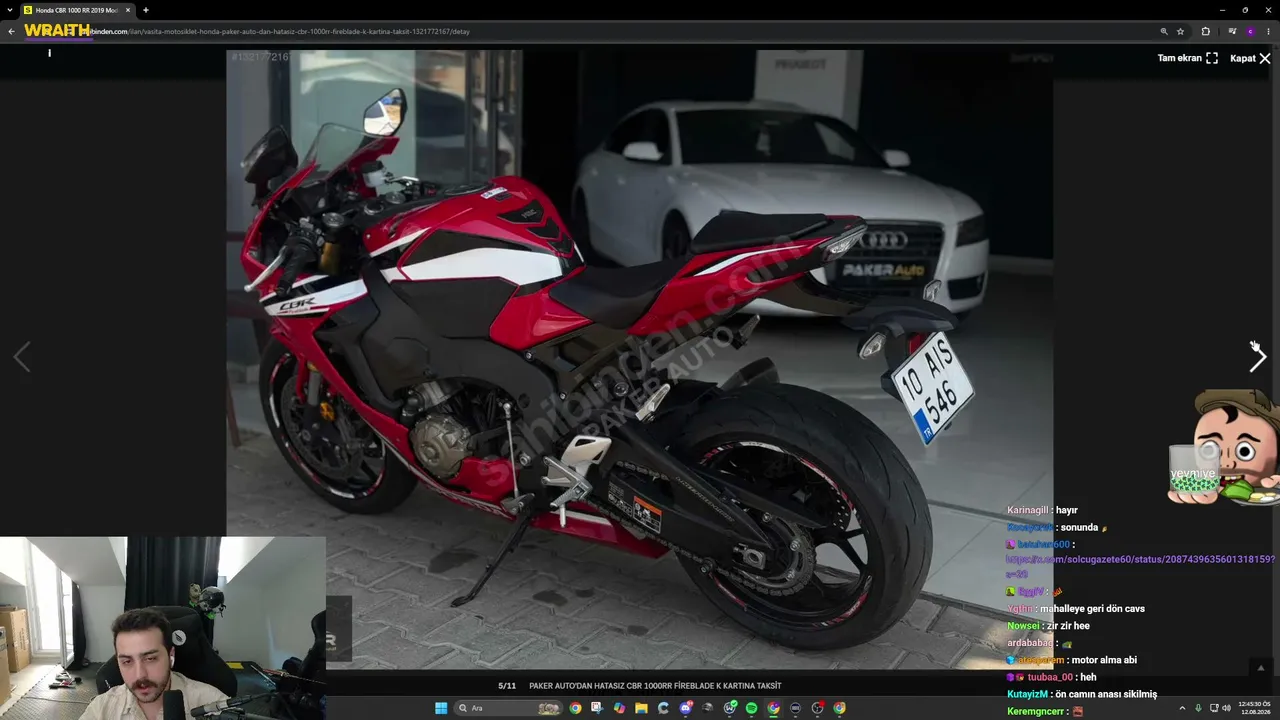The image size is (1280, 720).
Task: Open Spotify from the taskbar
Action: pos(751,708)
